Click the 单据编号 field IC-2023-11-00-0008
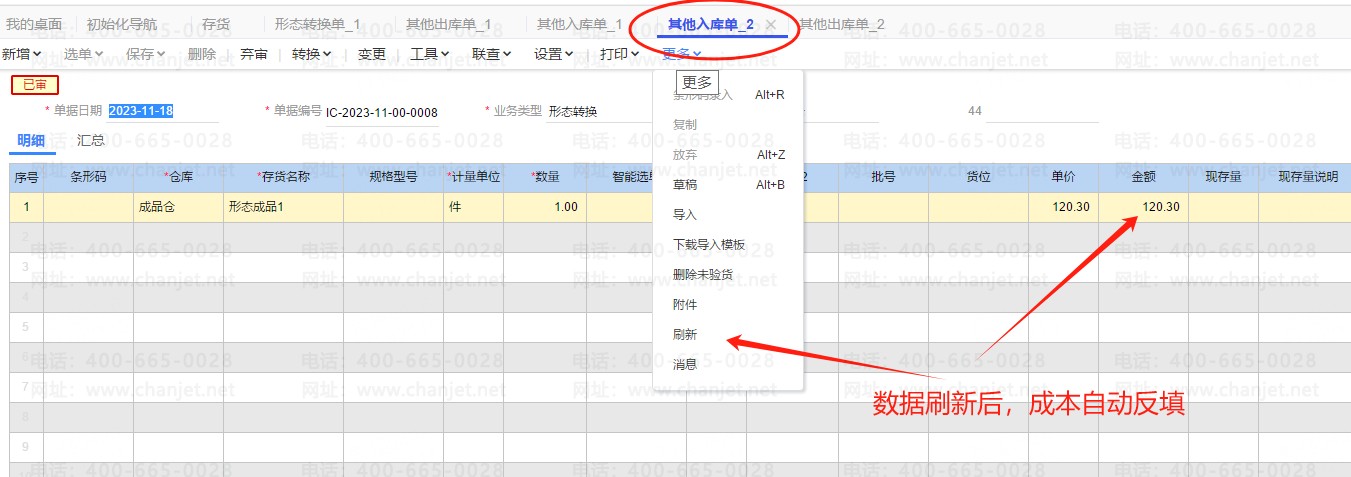 click(381, 112)
